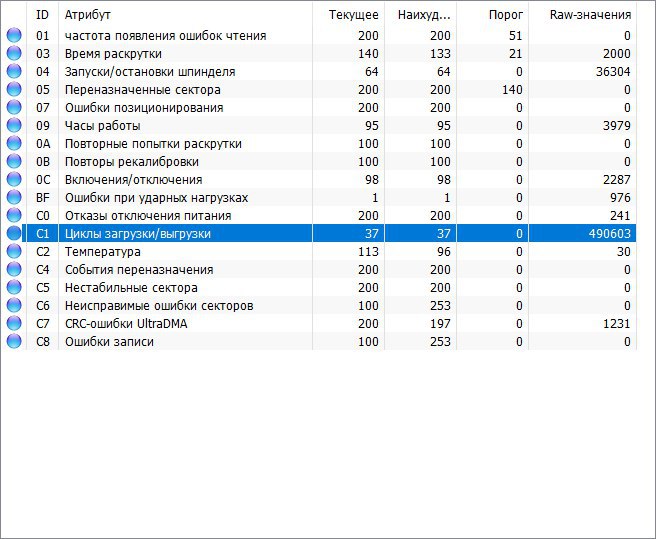Click the status orb for attribute 04
The image size is (656, 539).
[14, 71]
